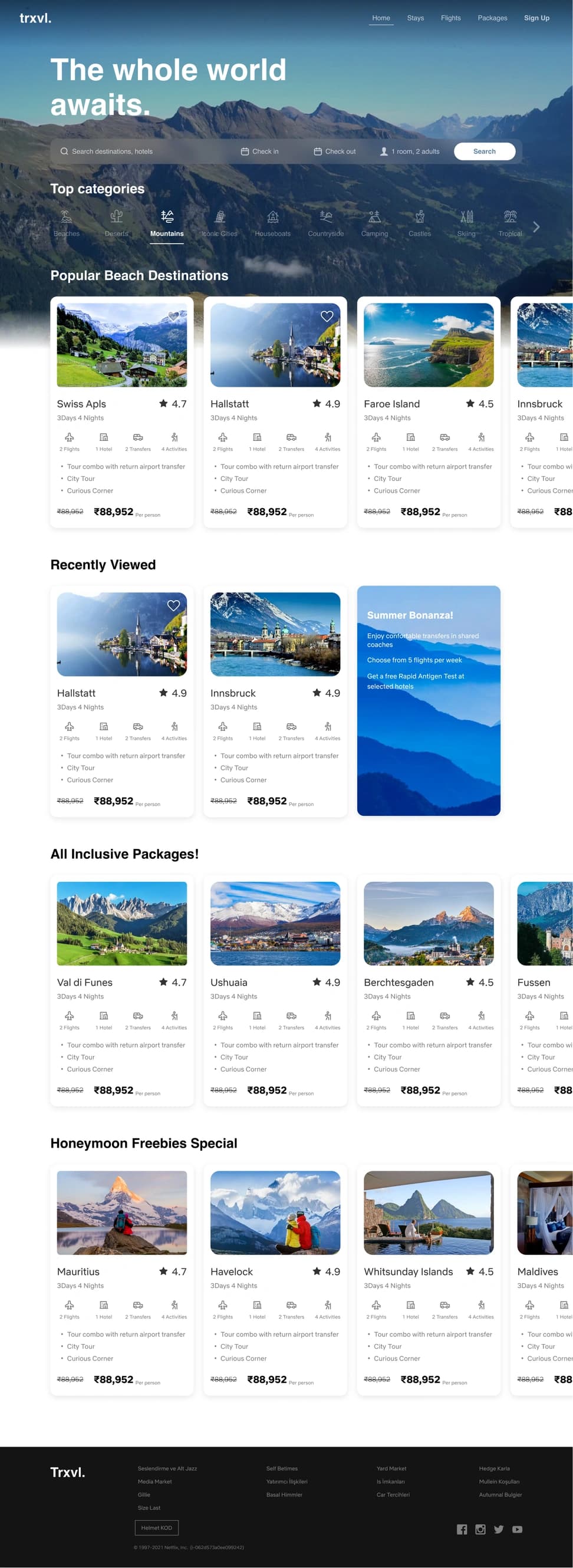
Task: Click Transfers icon on Whitsunday Islands card
Action: (445, 1305)
